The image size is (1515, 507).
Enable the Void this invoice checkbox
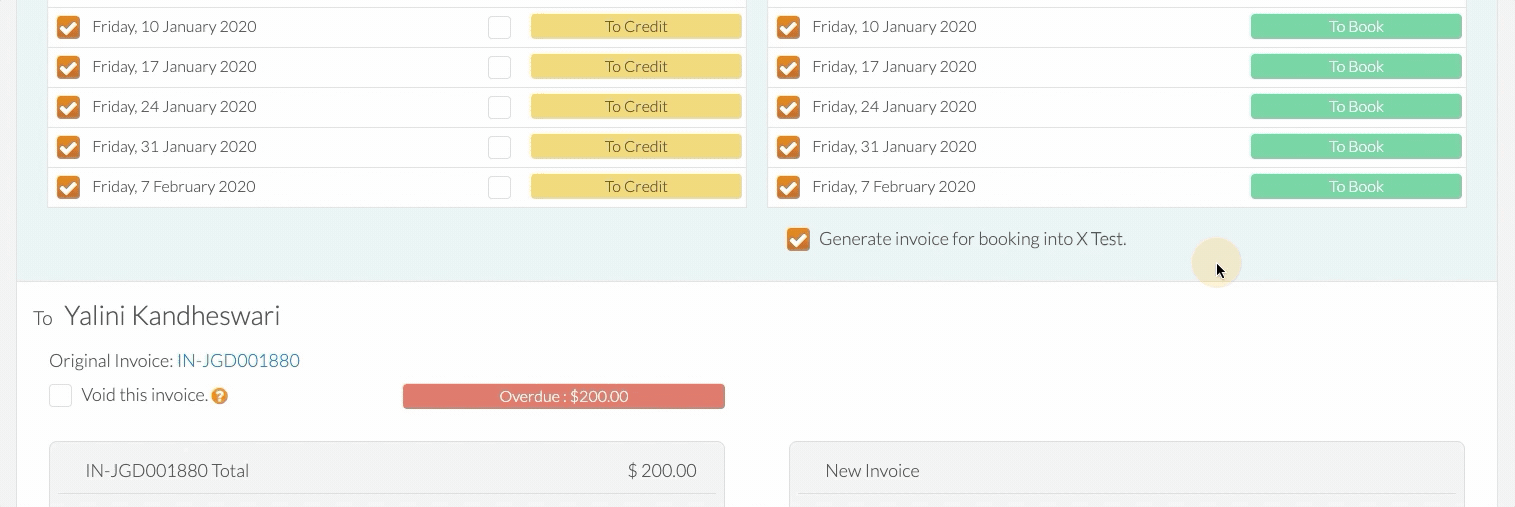(x=60, y=395)
